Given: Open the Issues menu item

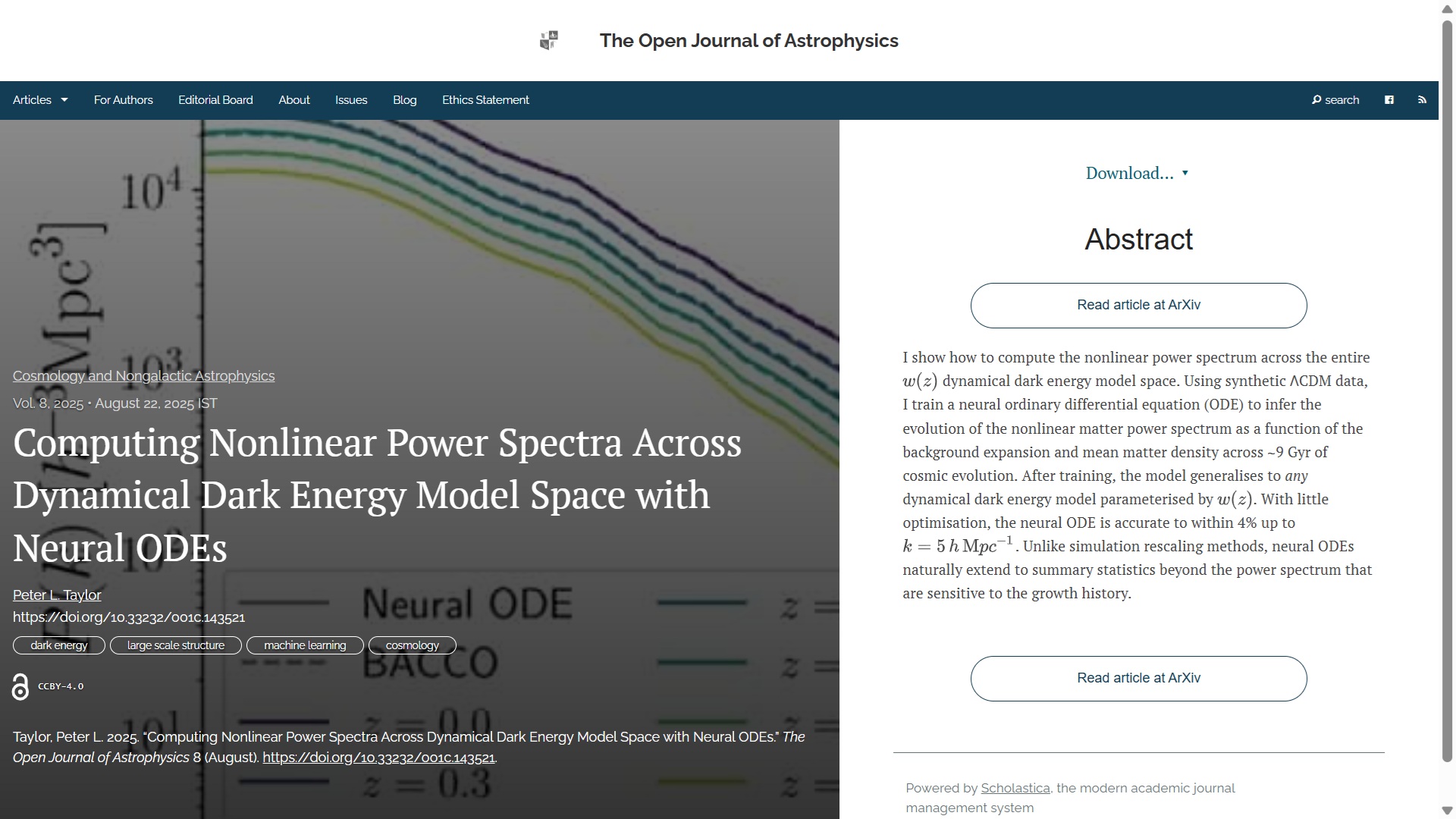Looking at the screenshot, I should 351,100.
